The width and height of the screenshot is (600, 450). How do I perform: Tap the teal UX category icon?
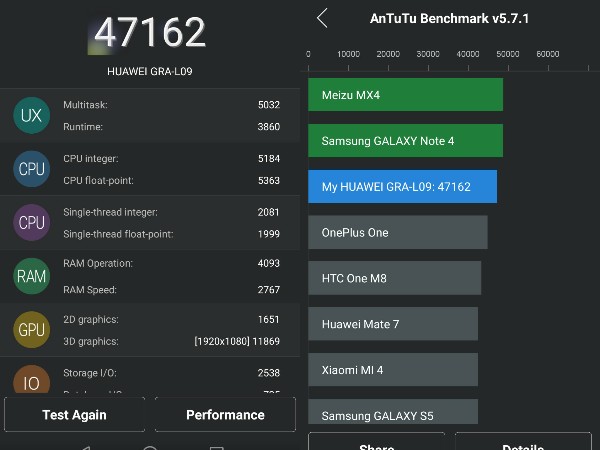31,115
